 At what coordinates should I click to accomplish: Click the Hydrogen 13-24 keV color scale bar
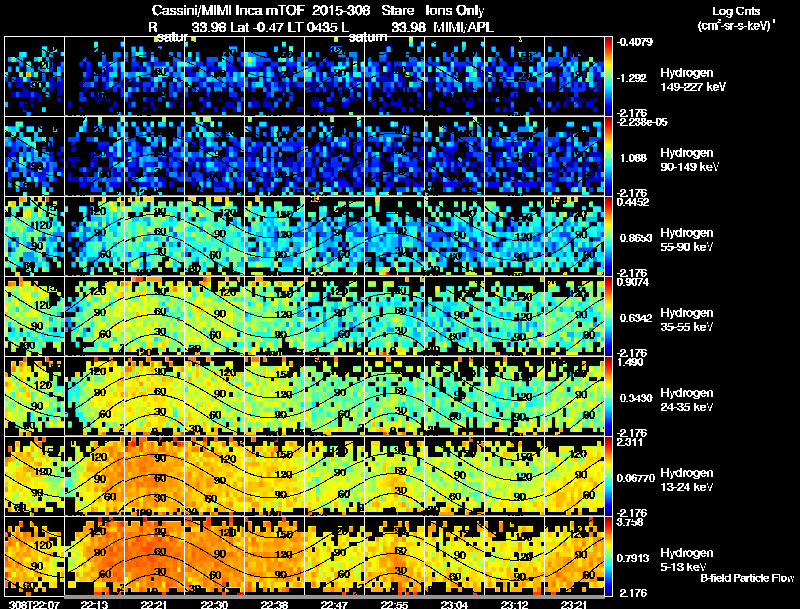[x=608, y=477]
